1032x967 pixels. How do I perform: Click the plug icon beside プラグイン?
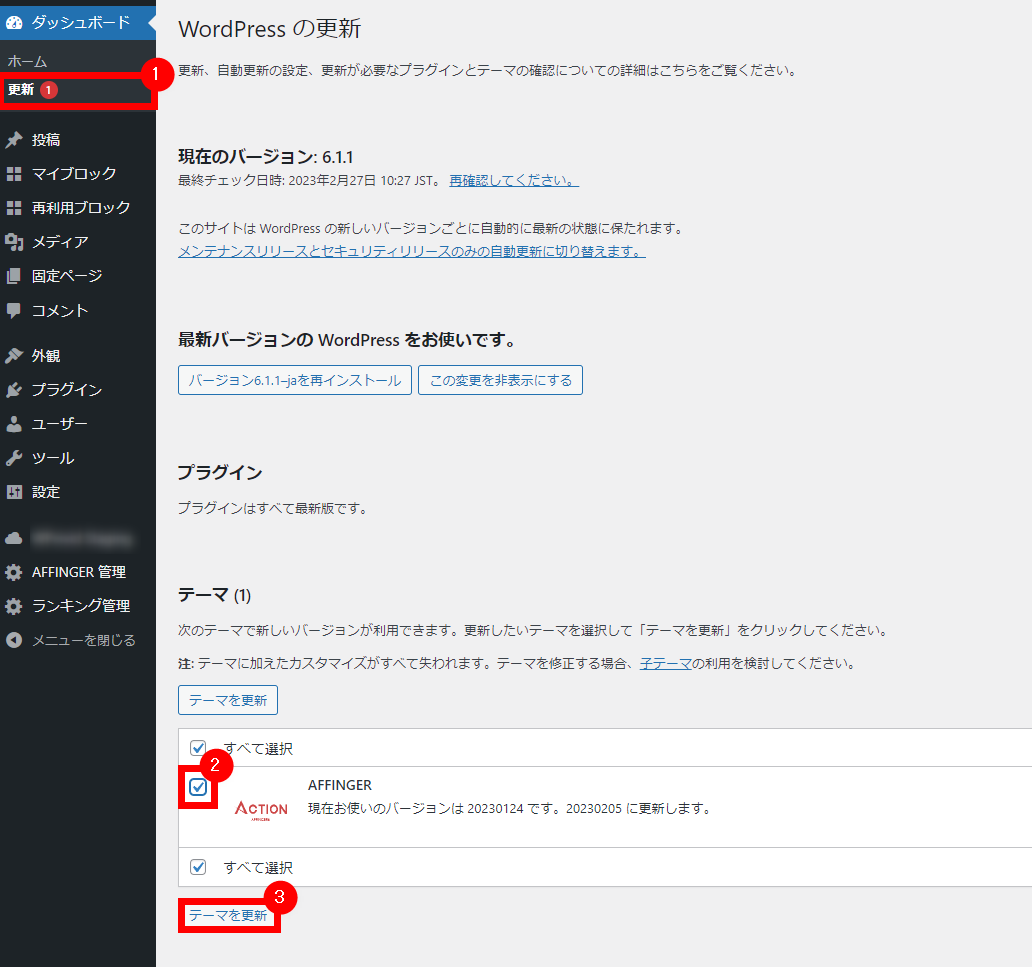[14, 390]
